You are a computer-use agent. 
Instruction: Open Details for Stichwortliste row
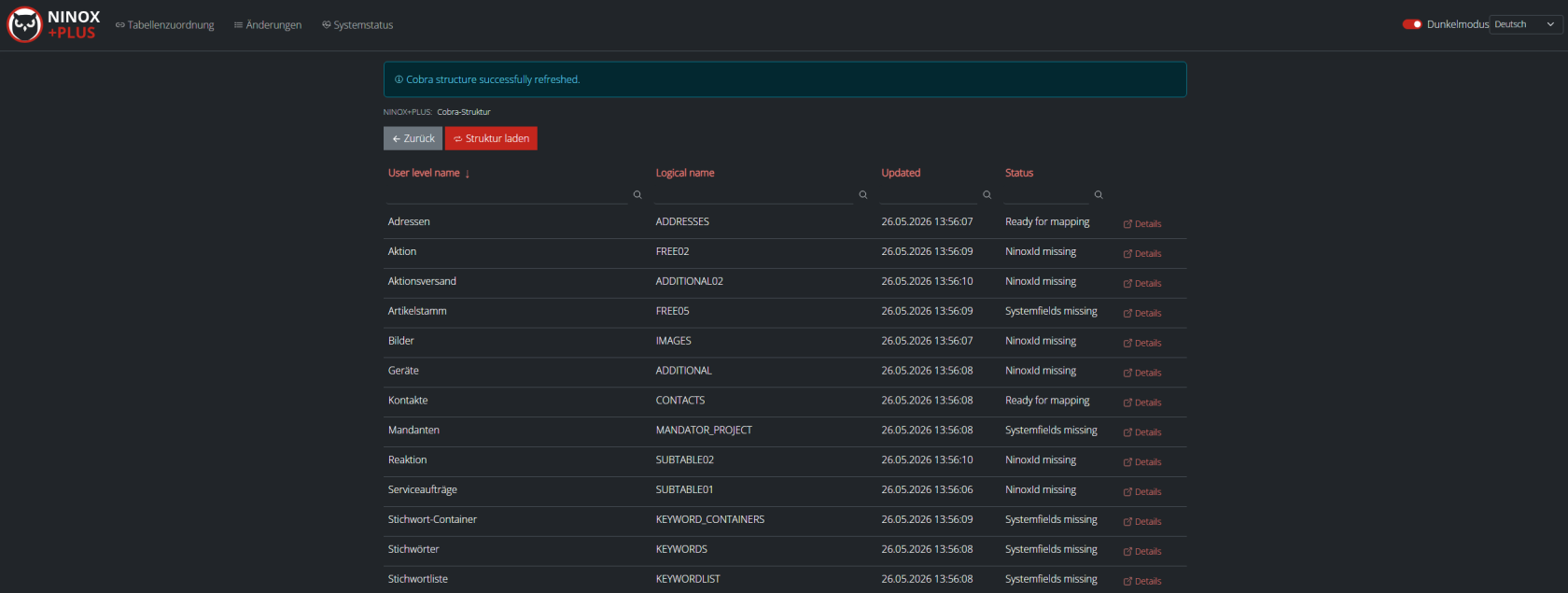(x=1142, y=582)
